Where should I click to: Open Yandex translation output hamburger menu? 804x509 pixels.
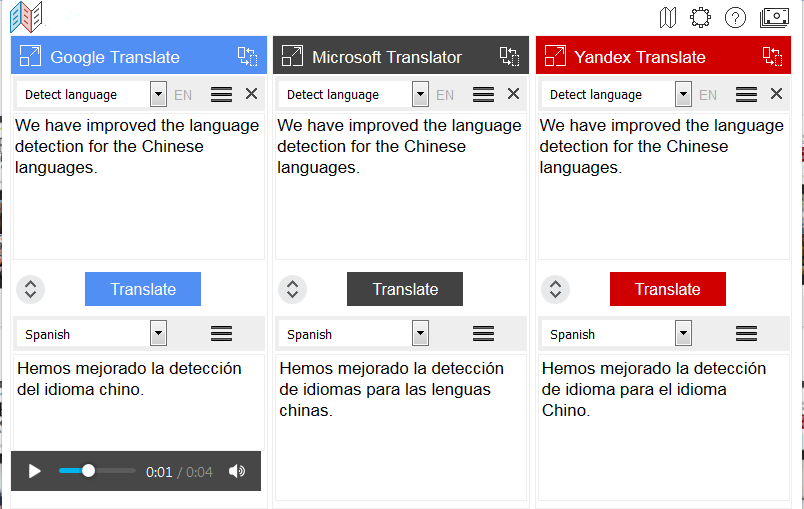coord(747,334)
